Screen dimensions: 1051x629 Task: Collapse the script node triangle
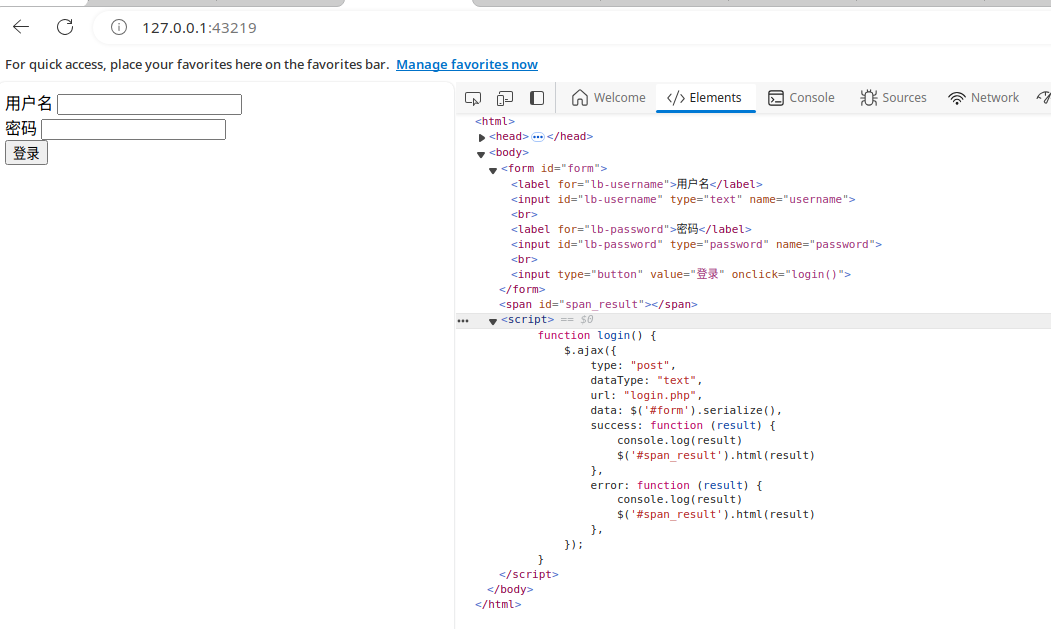[493, 321]
